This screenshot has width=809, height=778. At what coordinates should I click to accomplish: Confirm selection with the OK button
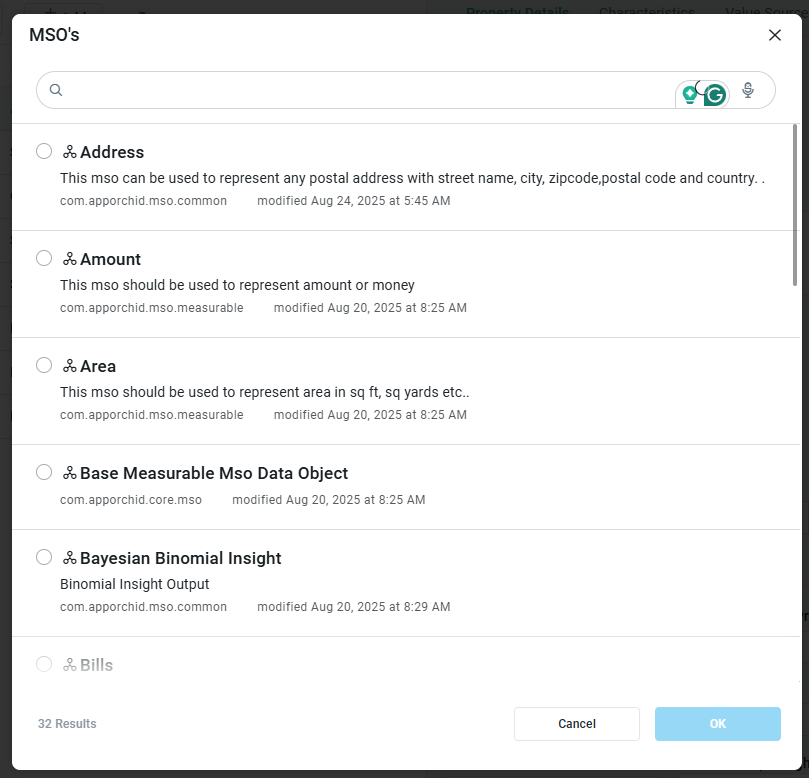(717, 724)
